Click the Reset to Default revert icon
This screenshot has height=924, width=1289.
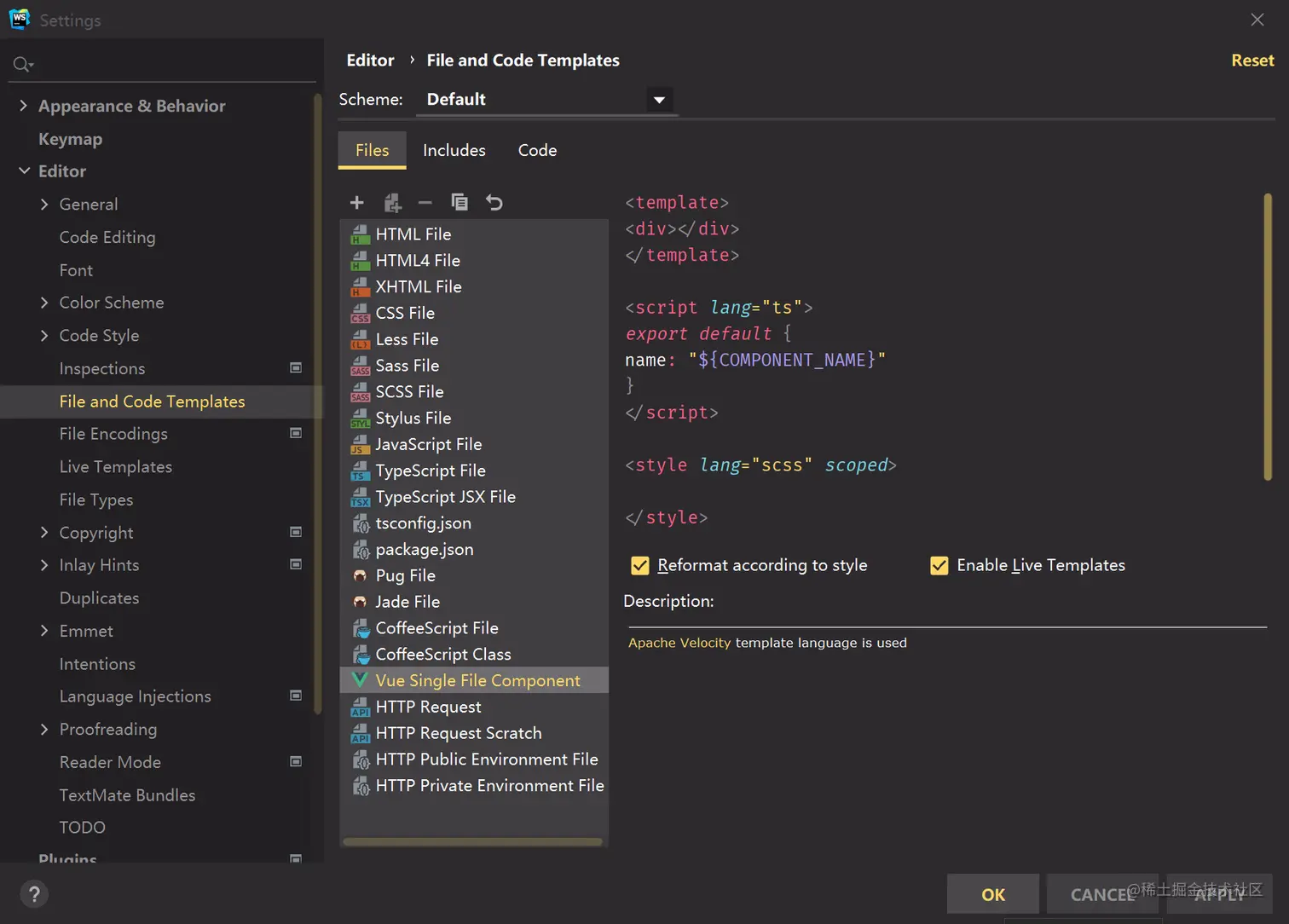[x=494, y=203]
